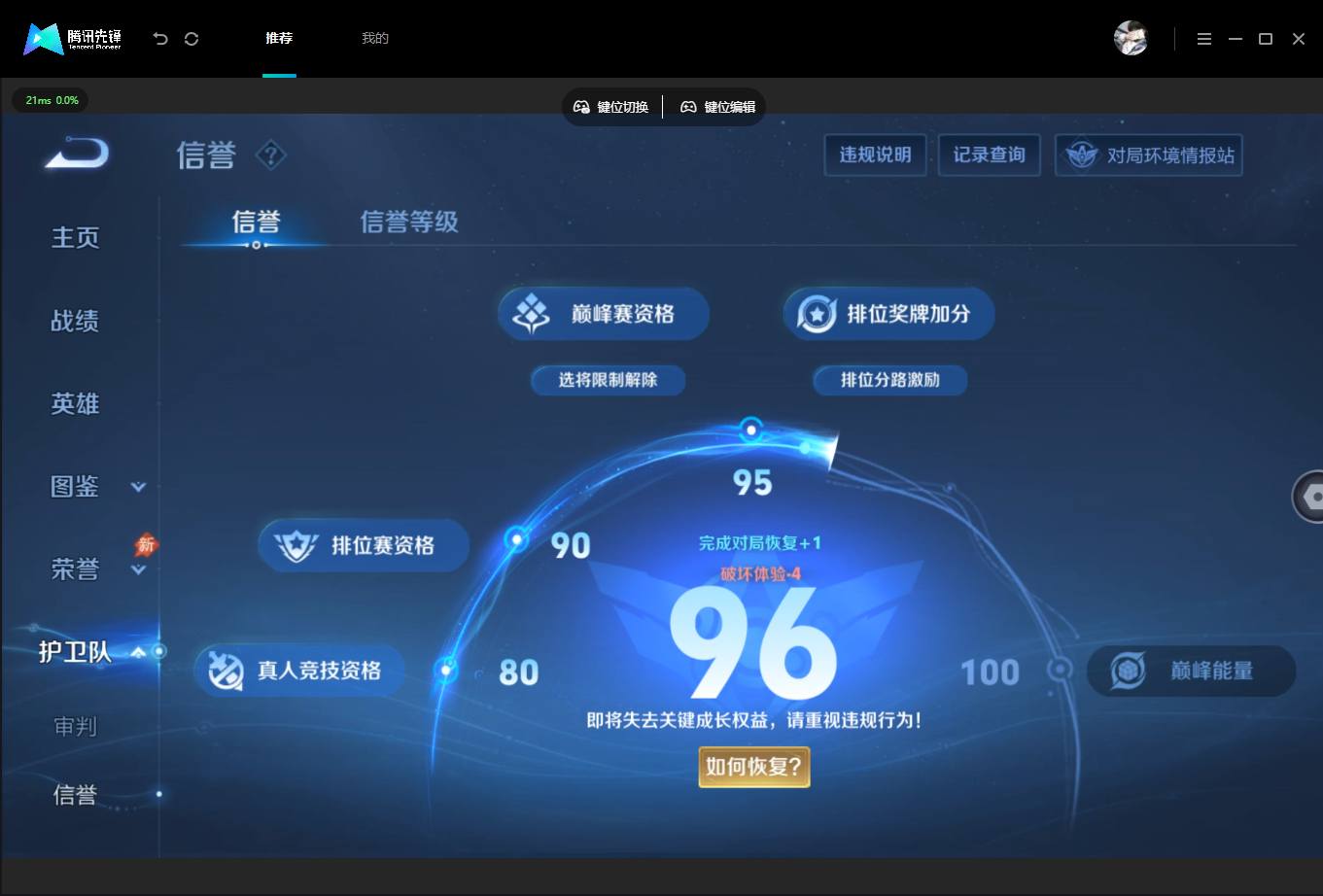Click the Tencent Pioneer logo
The height and width of the screenshot is (896, 1323).
pos(73,39)
